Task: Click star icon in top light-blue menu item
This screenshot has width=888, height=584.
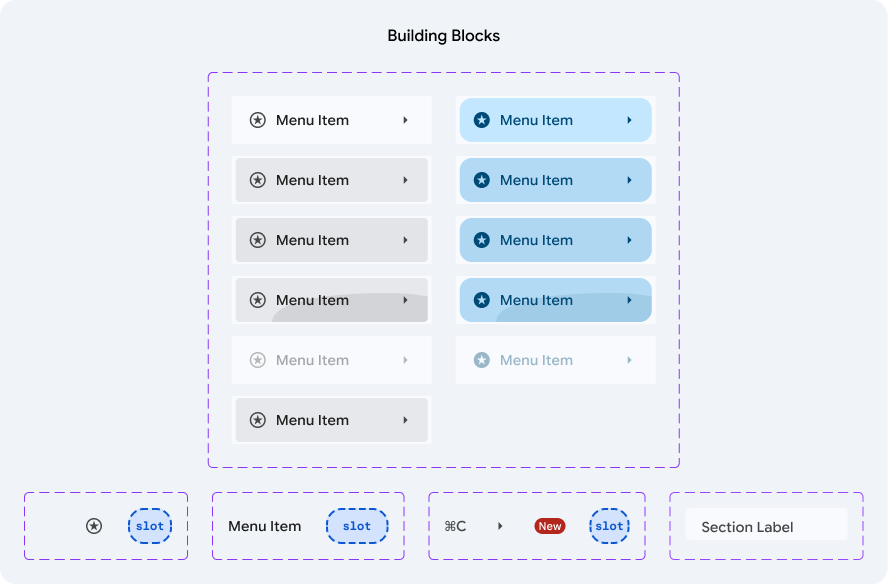Action: click(x=481, y=120)
